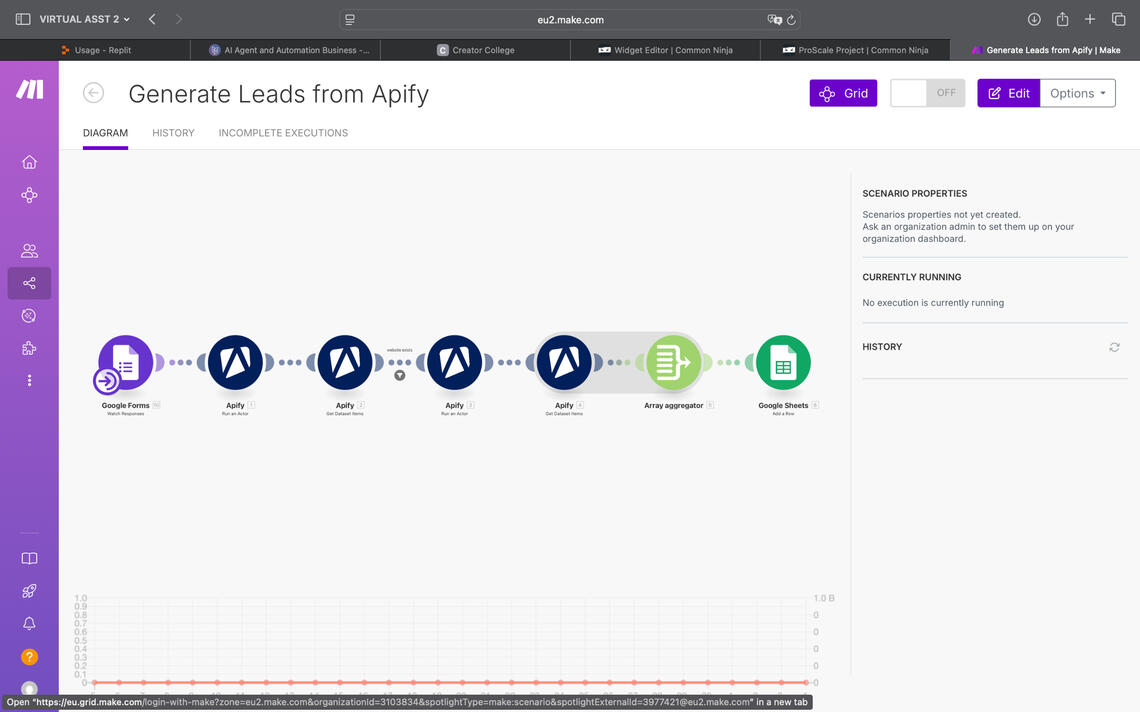Switch to the INCOMPLETE EXECUTIONS tab
The image size is (1140, 712).
[x=283, y=133]
